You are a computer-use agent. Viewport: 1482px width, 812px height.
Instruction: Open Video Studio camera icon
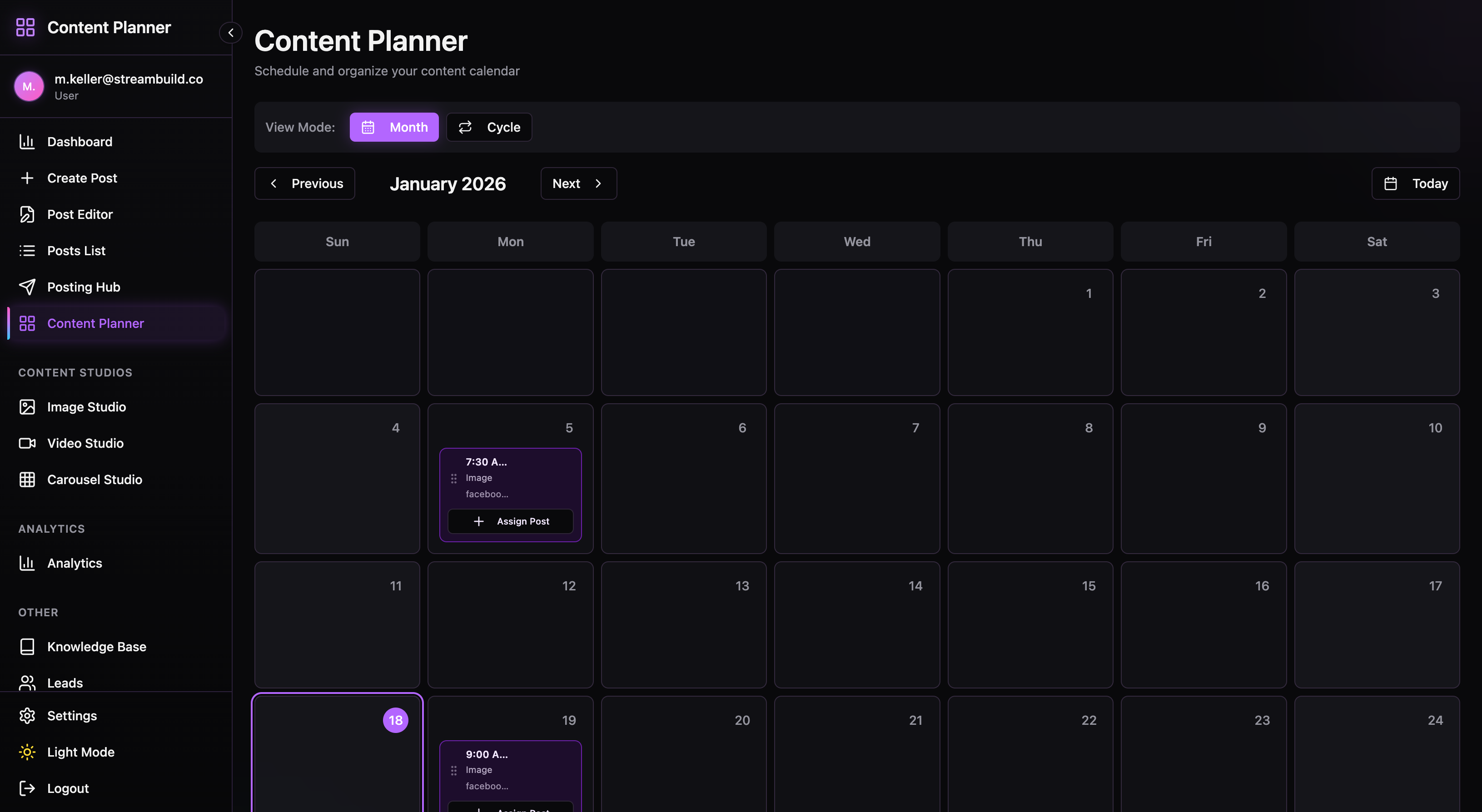27,443
